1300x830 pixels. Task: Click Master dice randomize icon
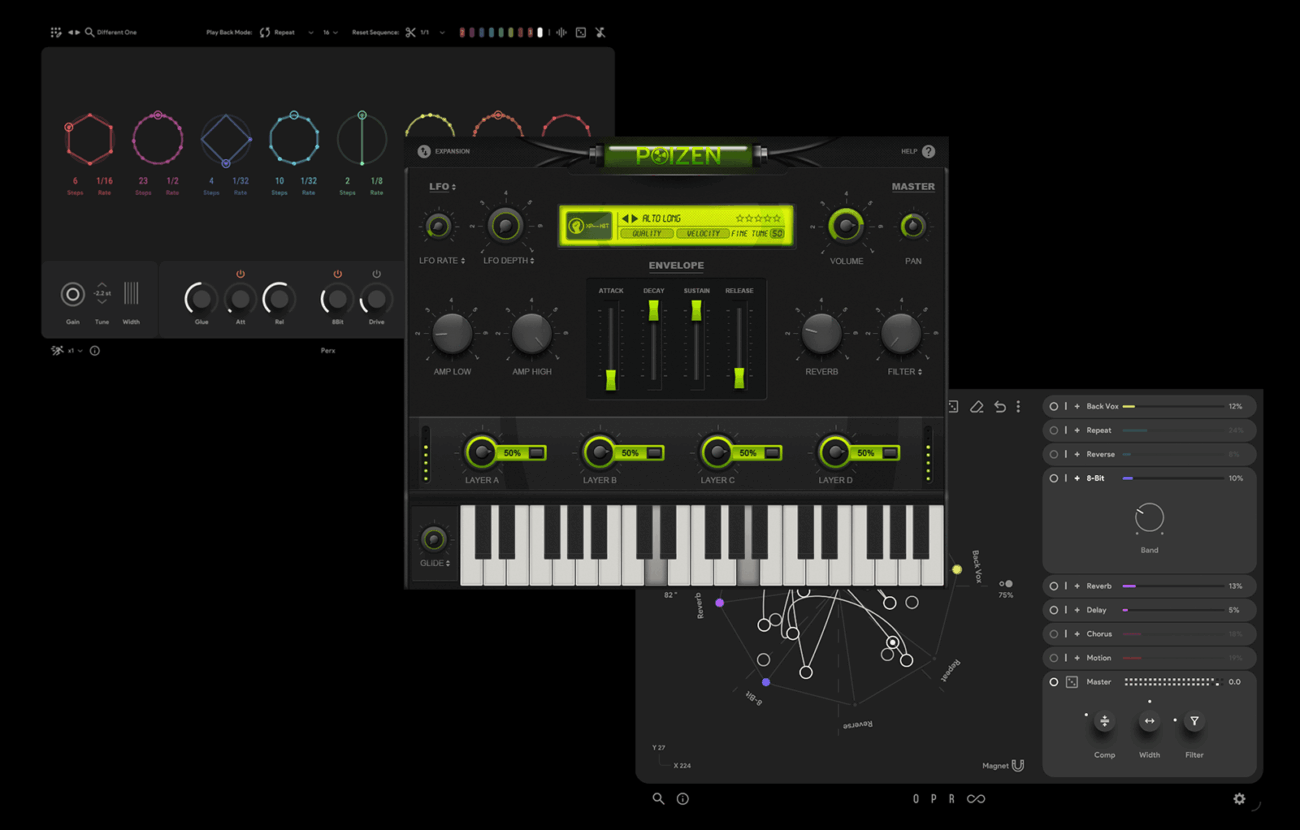1072,682
